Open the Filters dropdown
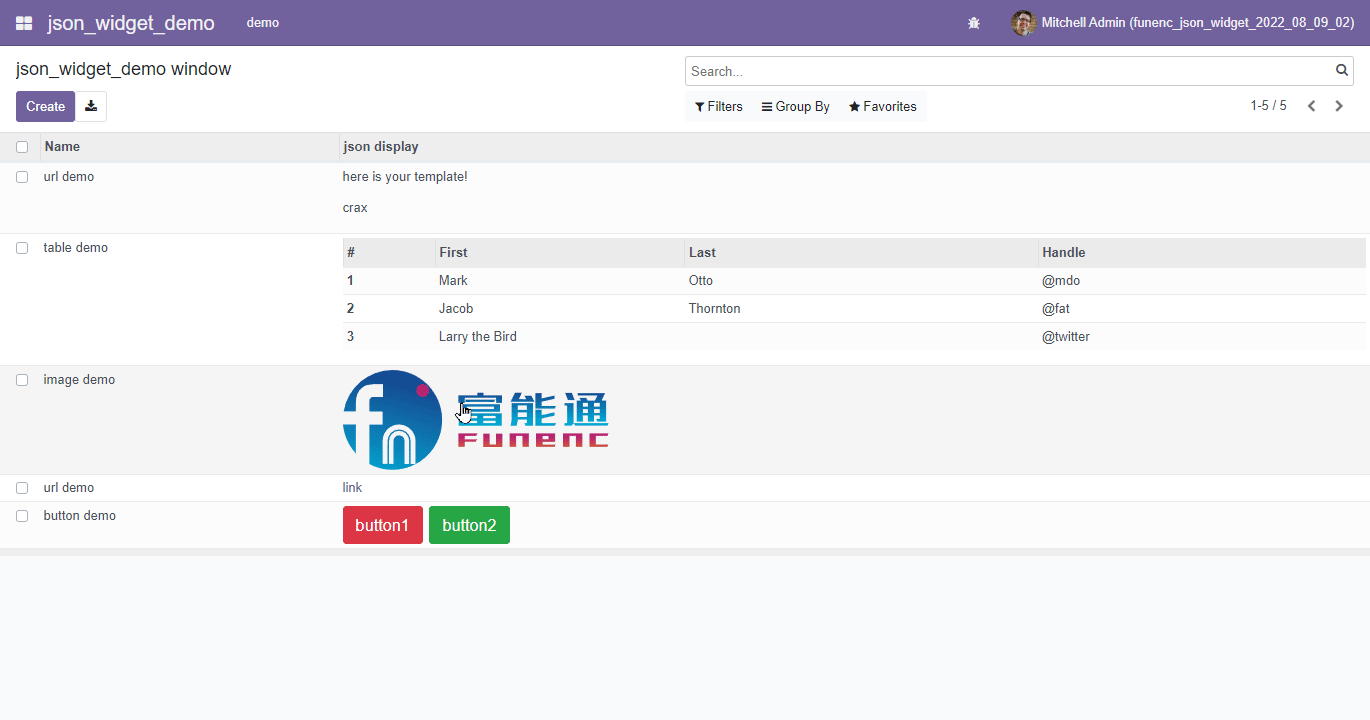This screenshot has width=1370, height=720. click(x=718, y=106)
